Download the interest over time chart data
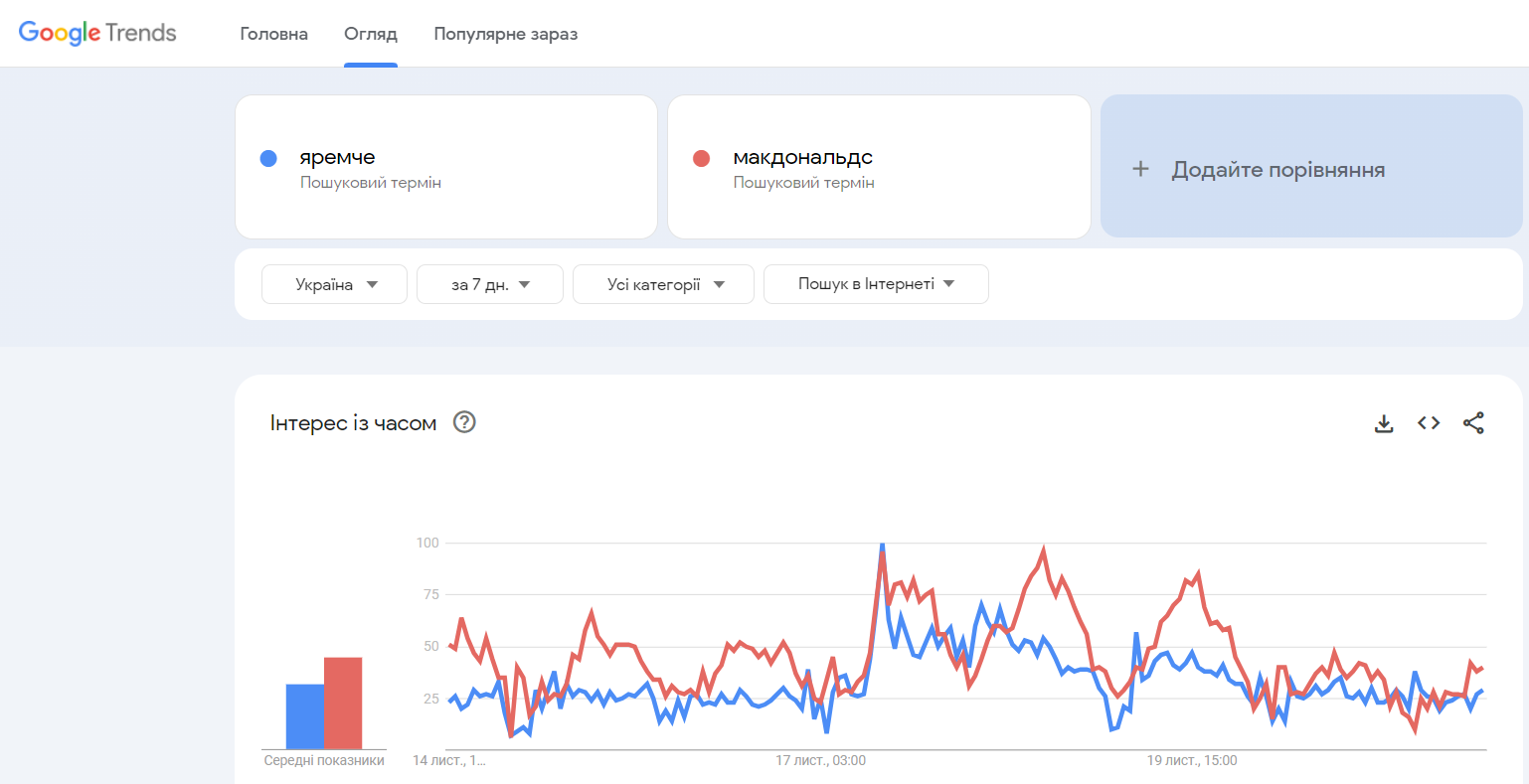 tap(1383, 423)
